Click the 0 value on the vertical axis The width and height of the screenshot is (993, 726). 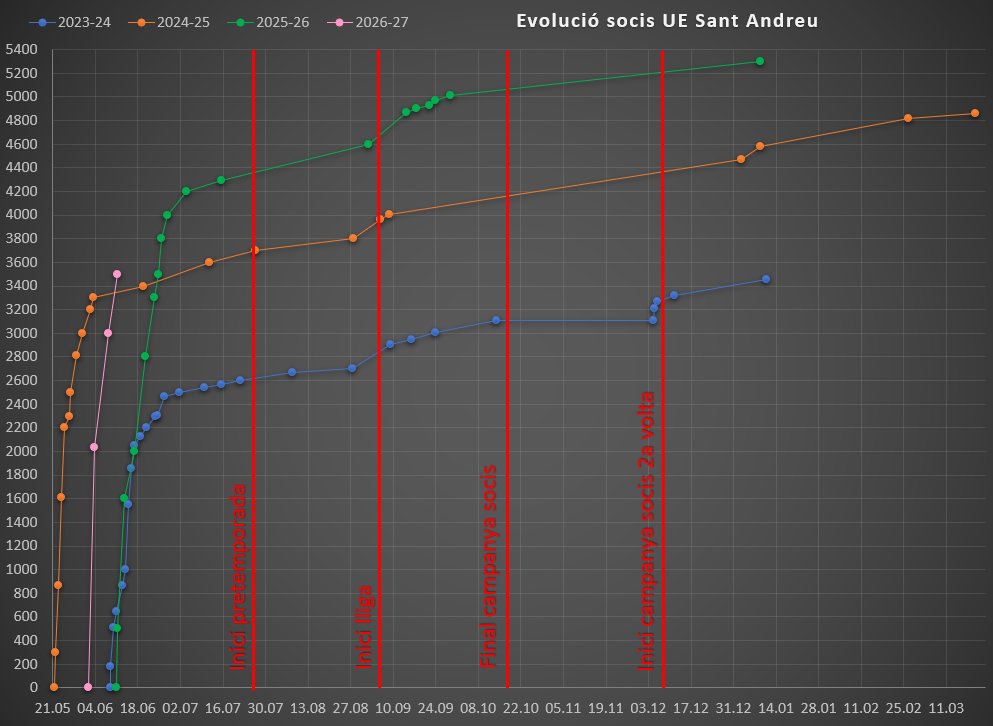(34, 687)
